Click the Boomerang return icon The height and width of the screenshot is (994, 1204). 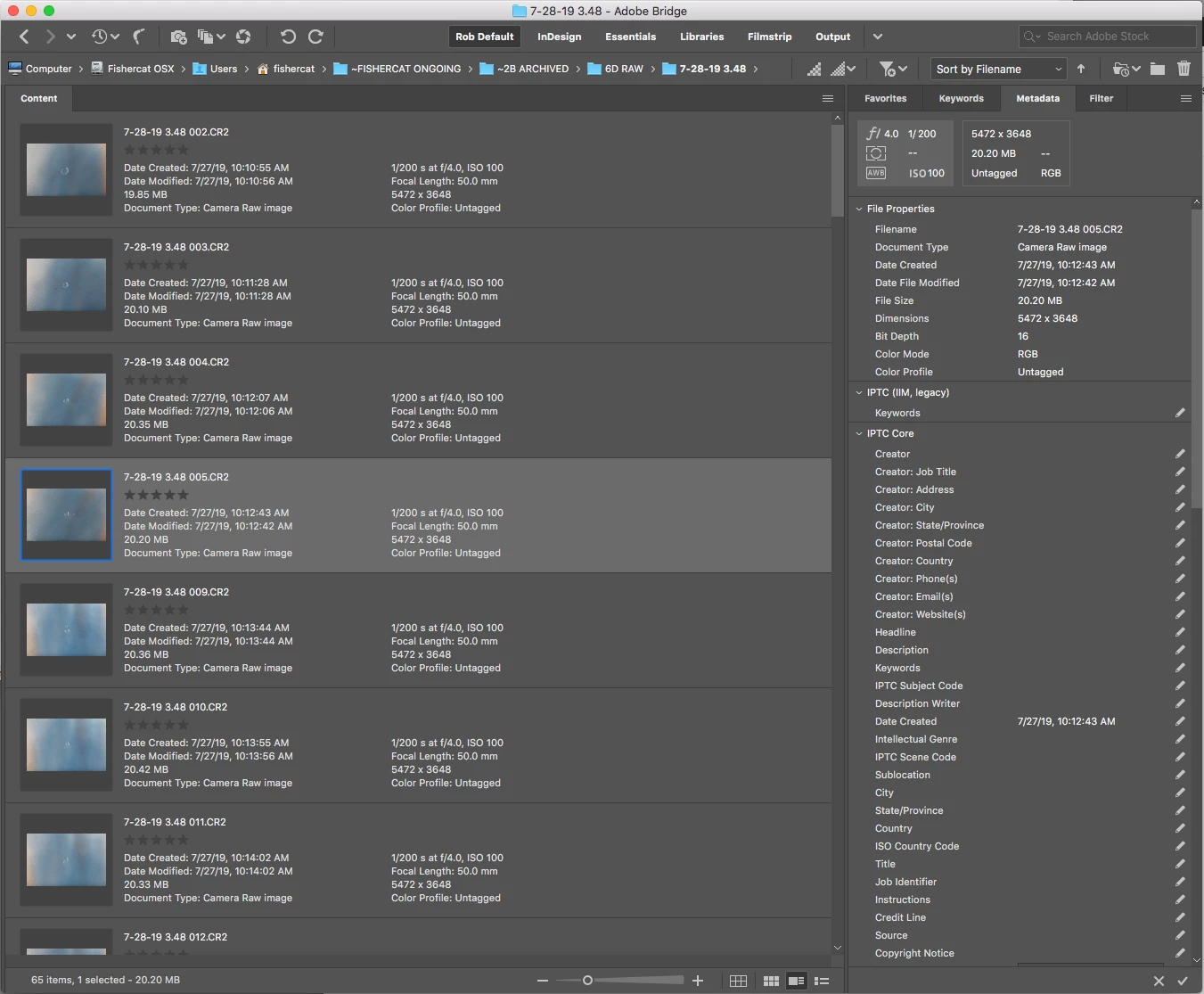139,37
